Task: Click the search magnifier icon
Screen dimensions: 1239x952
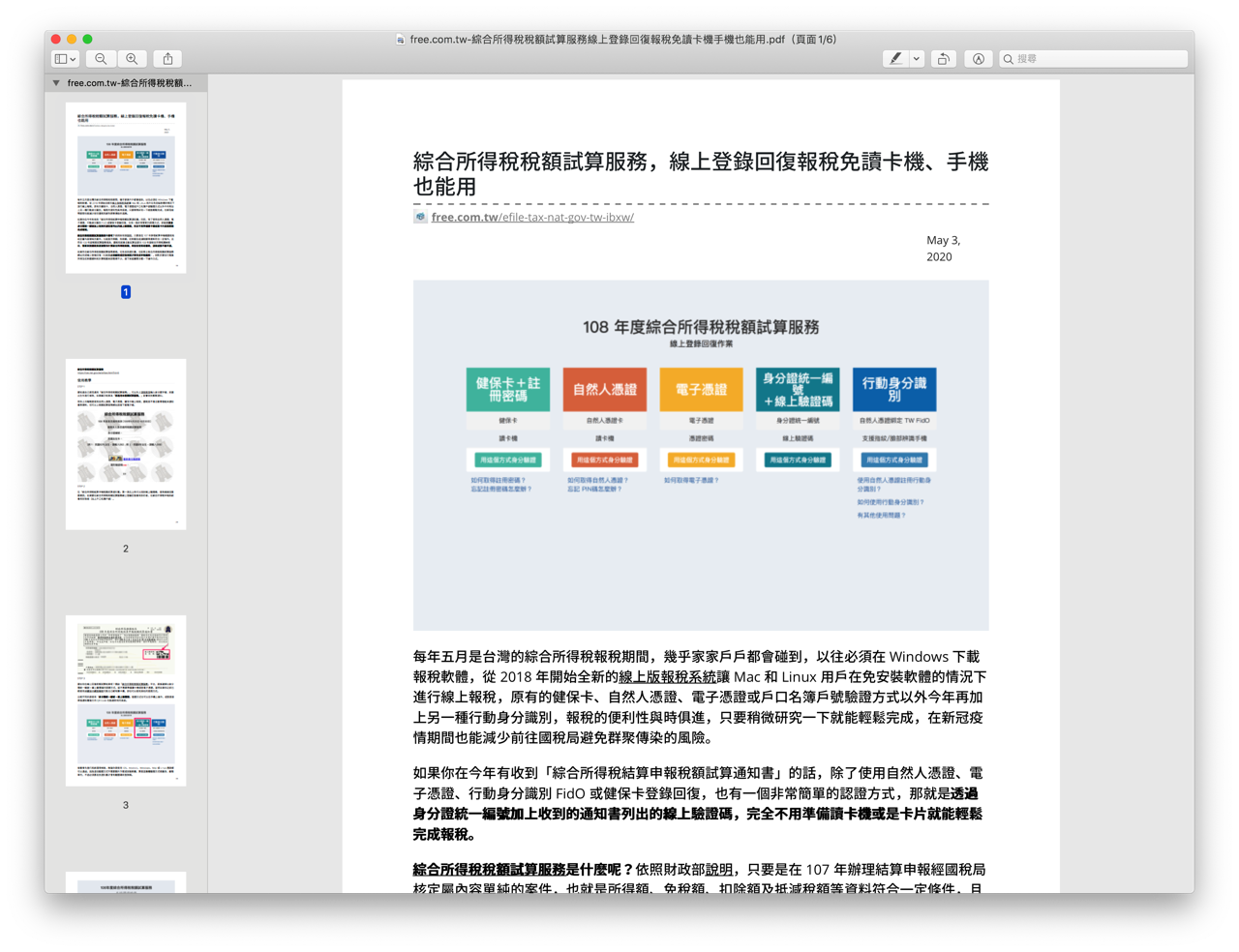Action: pos(1009,59)
